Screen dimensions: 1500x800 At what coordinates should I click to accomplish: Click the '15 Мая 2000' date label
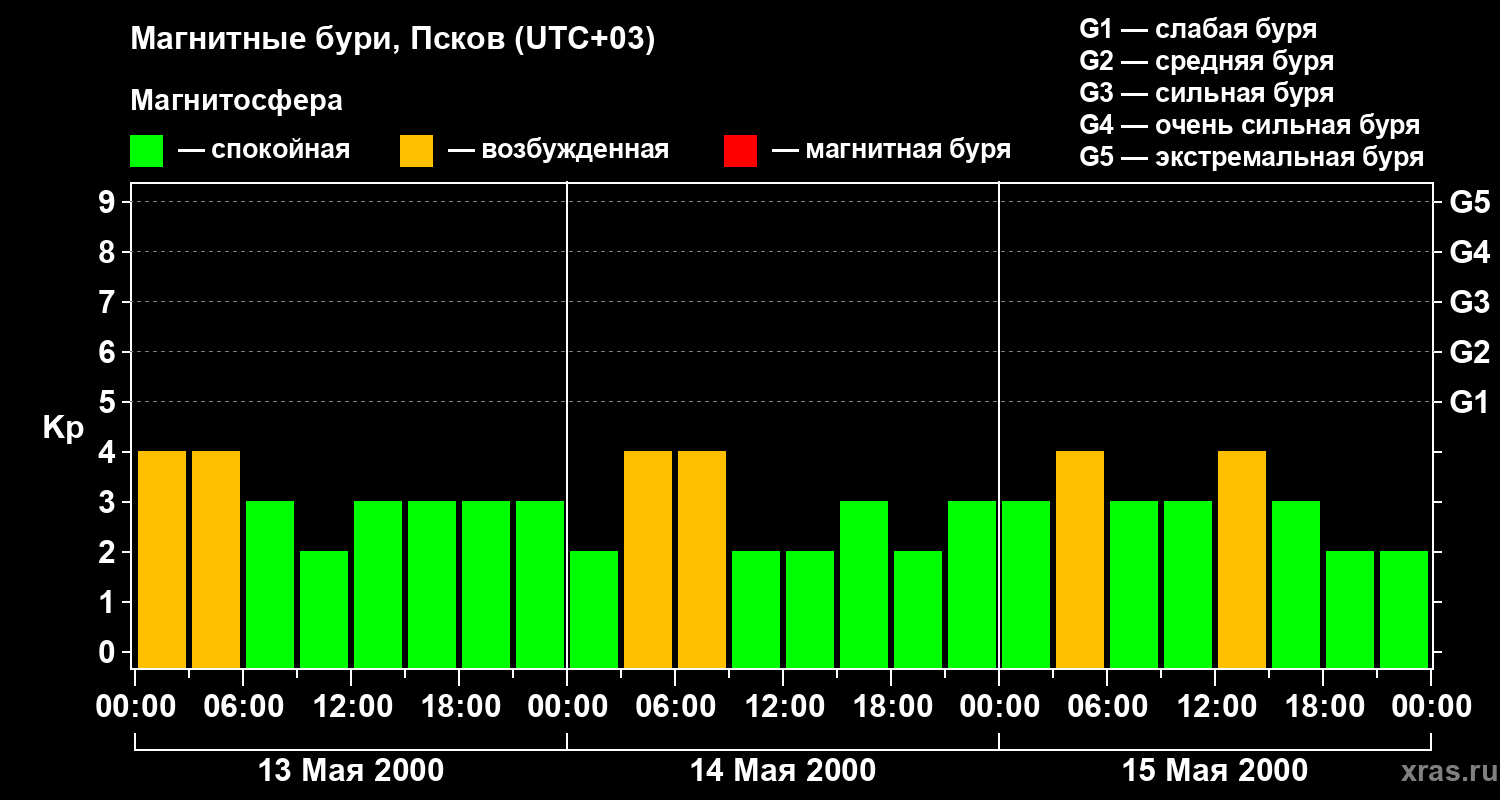(x=1215, y=771)
